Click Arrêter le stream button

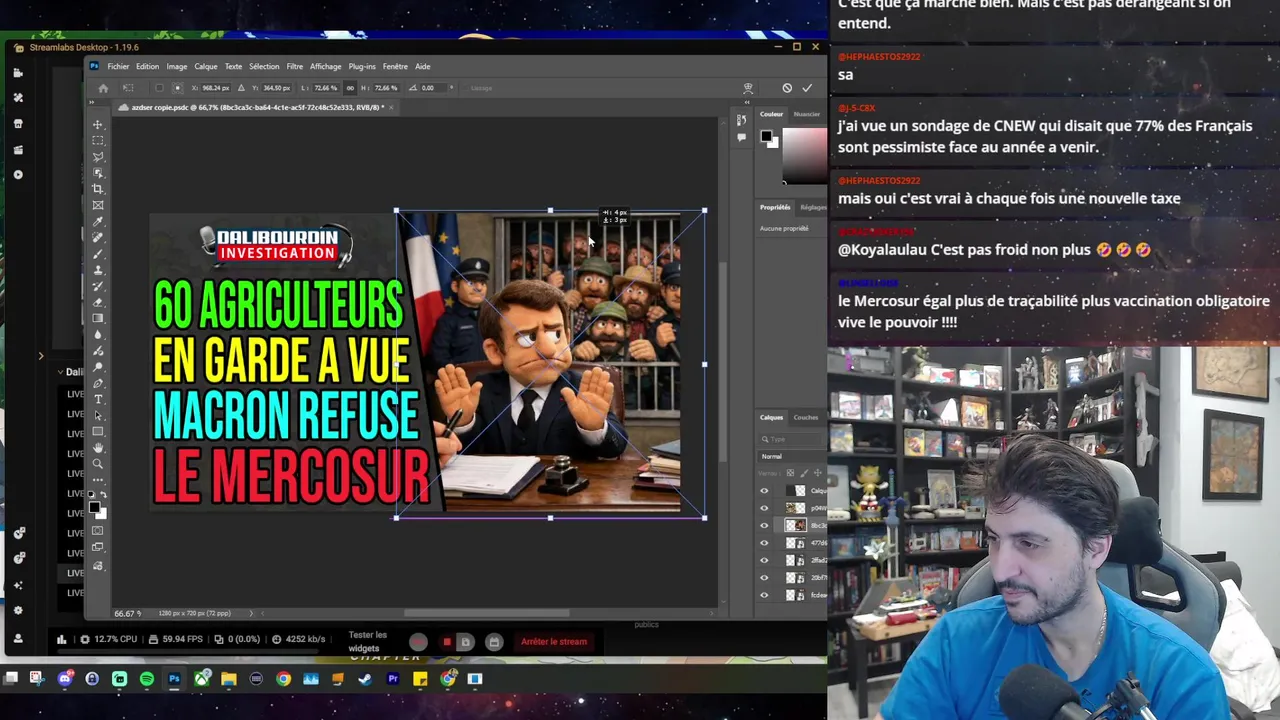tap(554, 642)
